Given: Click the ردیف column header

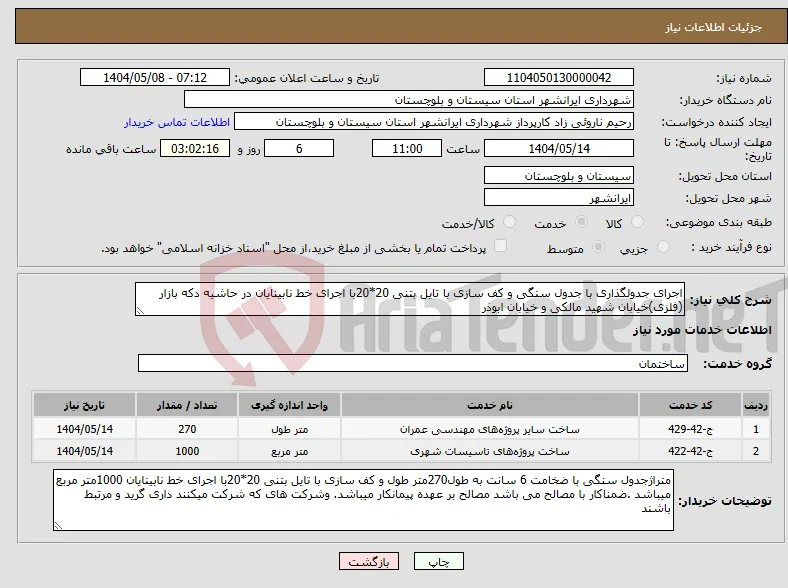Looking at the screenshot, I should 755,405.
